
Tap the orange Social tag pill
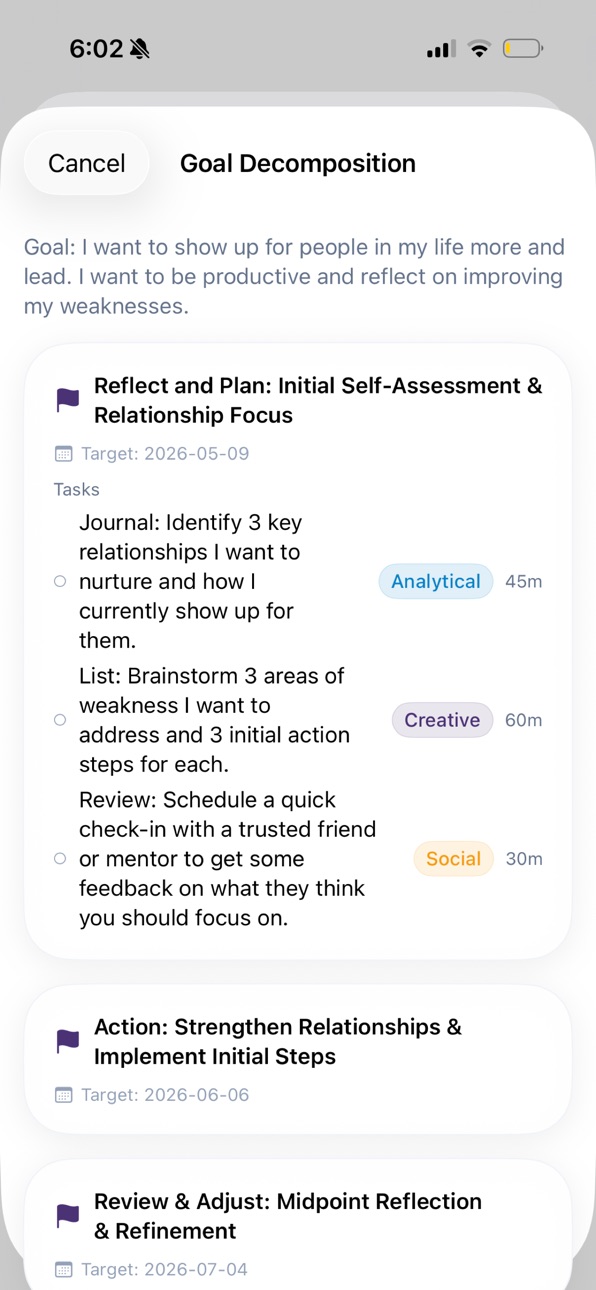point(453,858)
